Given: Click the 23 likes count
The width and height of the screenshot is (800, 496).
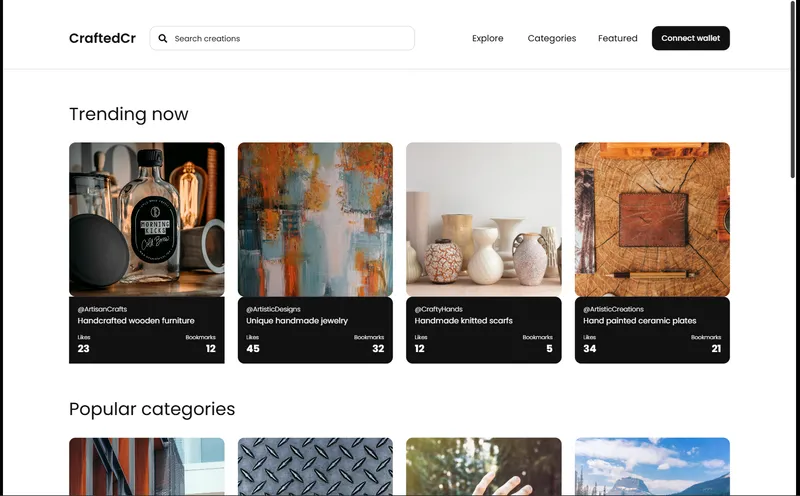Looking at the screenshot, I should point(83,349).
